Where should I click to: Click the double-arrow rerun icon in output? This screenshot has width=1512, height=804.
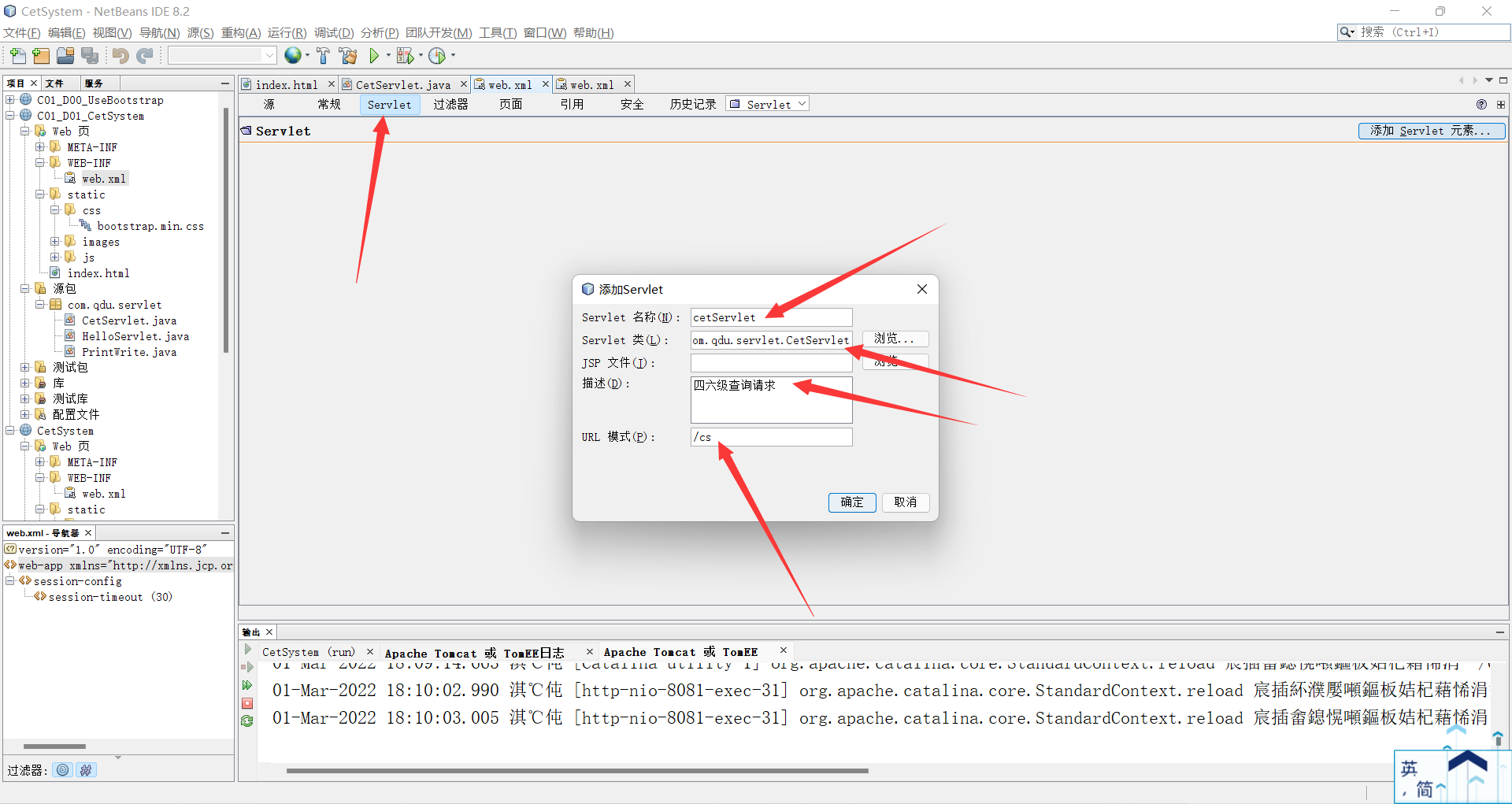click(x=247, y=685)
